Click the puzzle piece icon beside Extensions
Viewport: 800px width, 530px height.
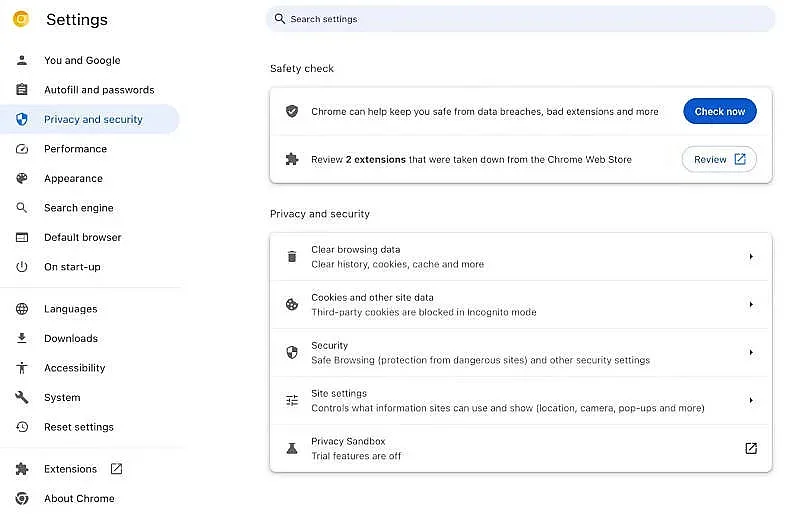click(22, 469)
